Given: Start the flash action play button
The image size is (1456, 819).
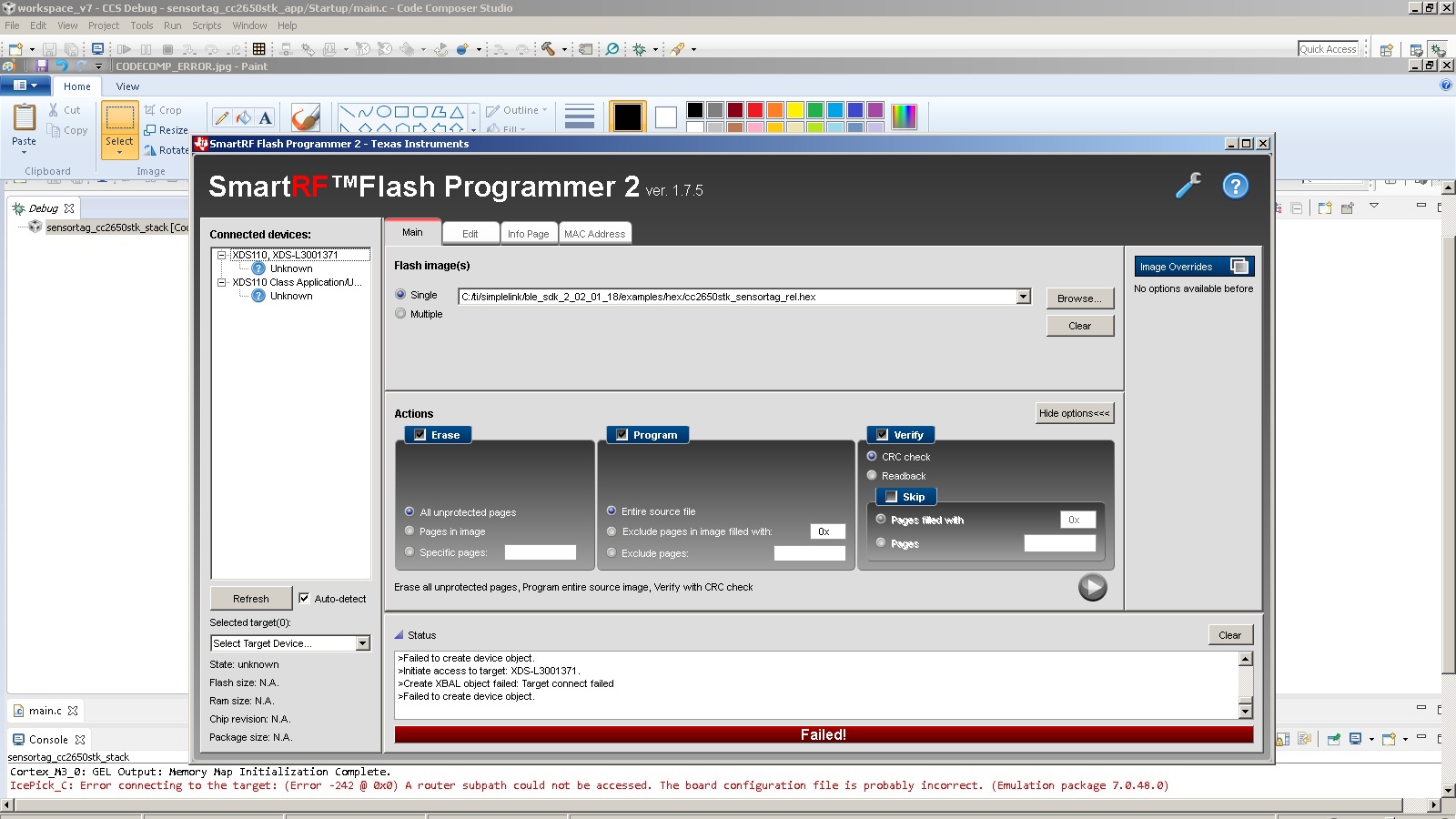Looking at the screenshot, I should click(1092, 587).
